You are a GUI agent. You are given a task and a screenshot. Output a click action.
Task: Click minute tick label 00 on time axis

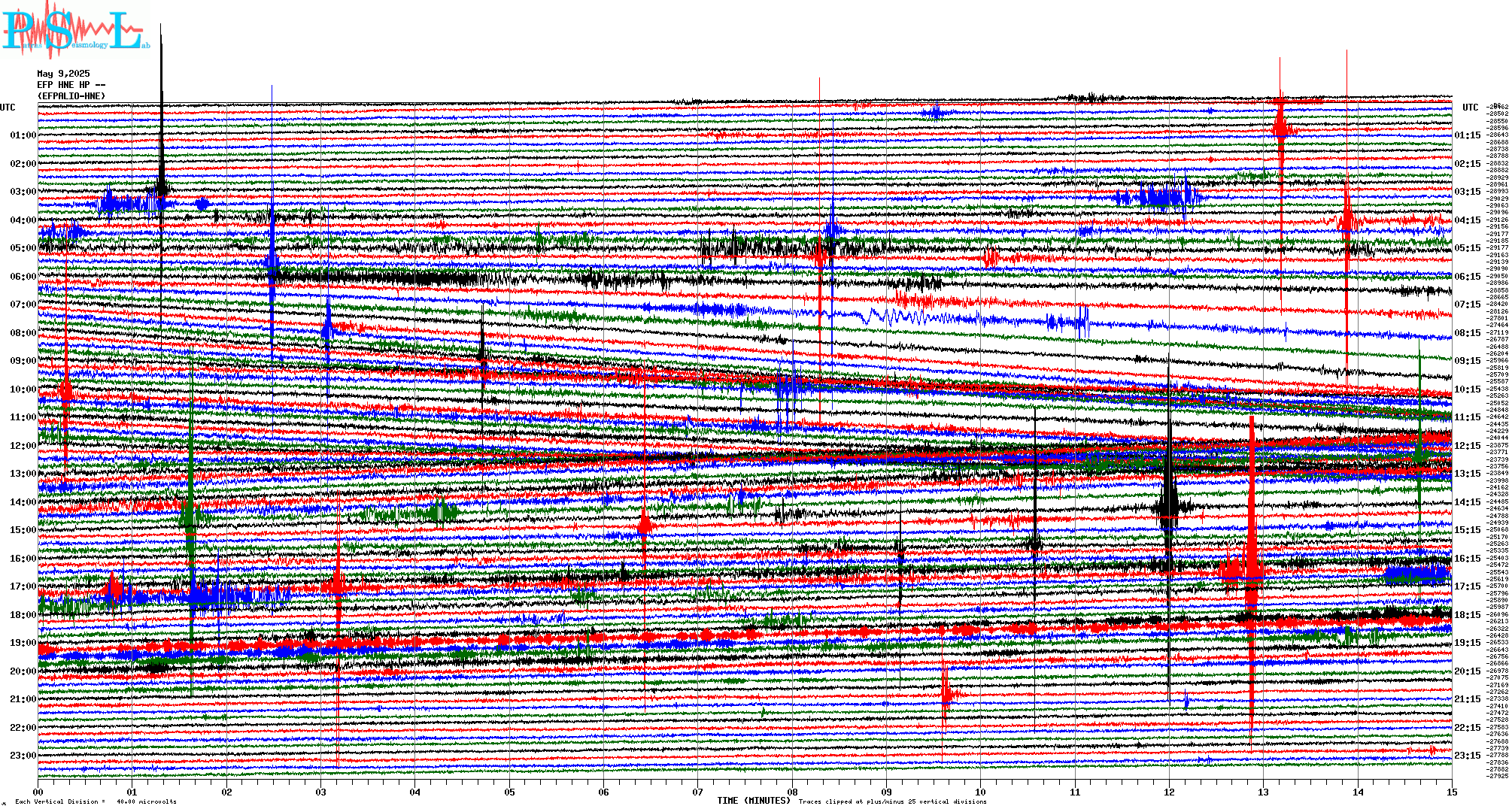(x=38, y=792)
